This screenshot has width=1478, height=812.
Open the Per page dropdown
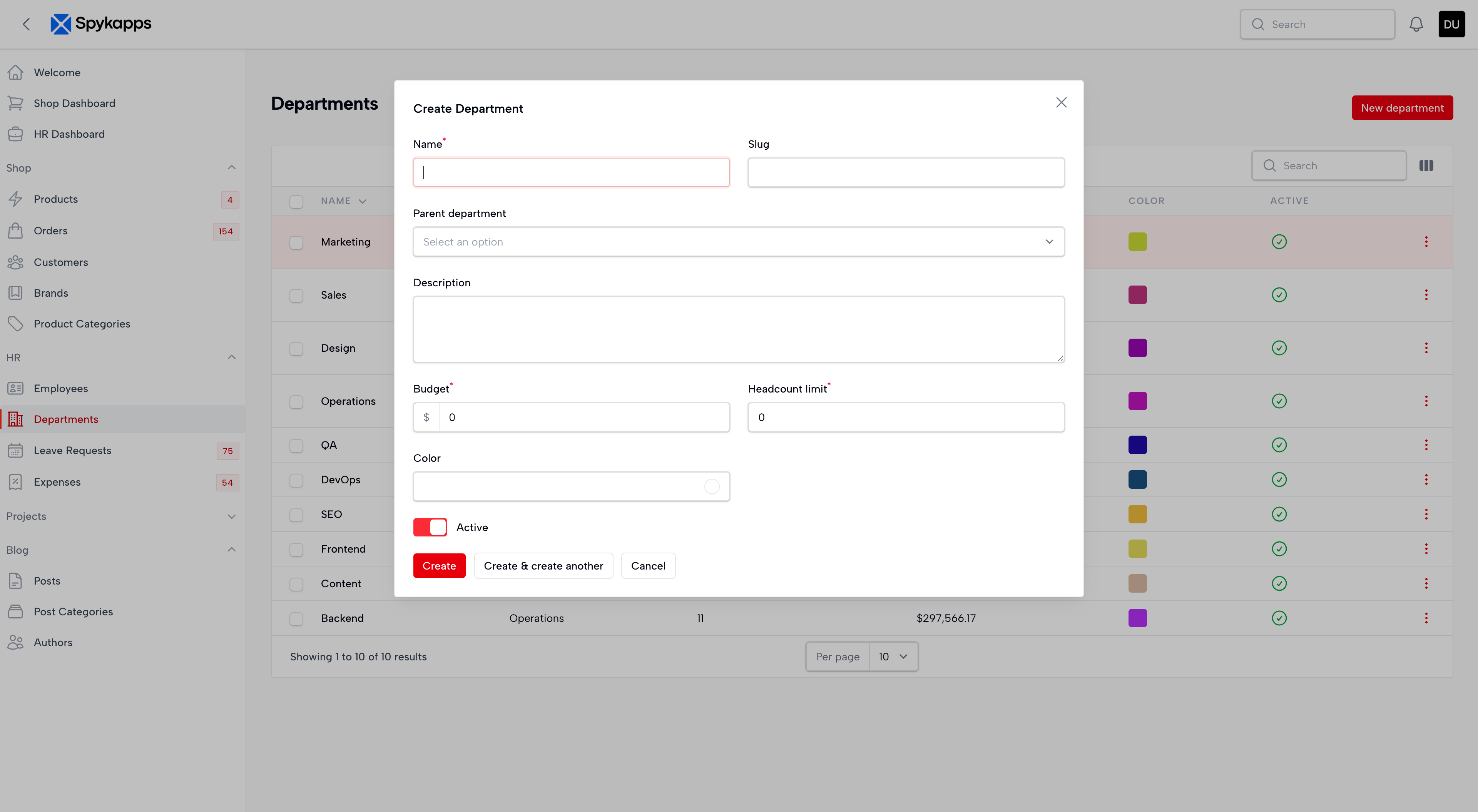893,656
